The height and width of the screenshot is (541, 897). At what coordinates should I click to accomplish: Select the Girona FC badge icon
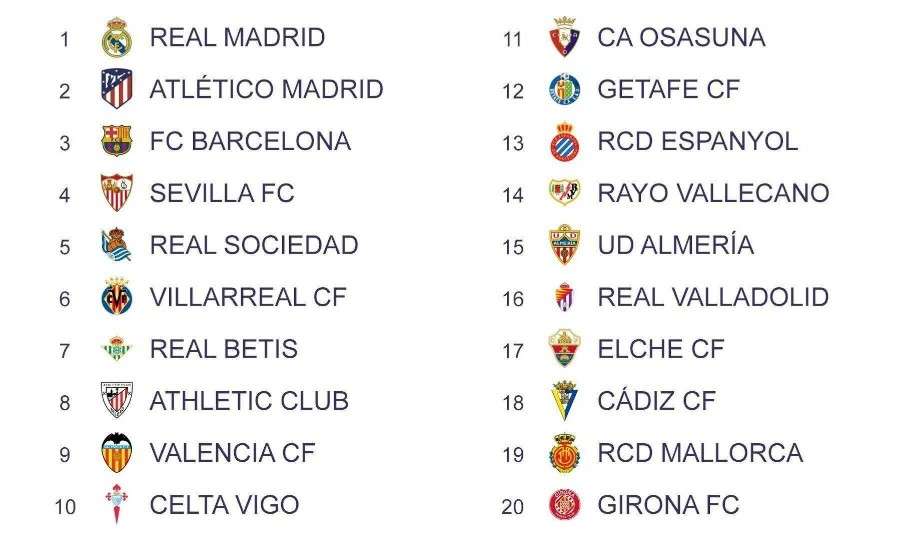click(564, 505)
